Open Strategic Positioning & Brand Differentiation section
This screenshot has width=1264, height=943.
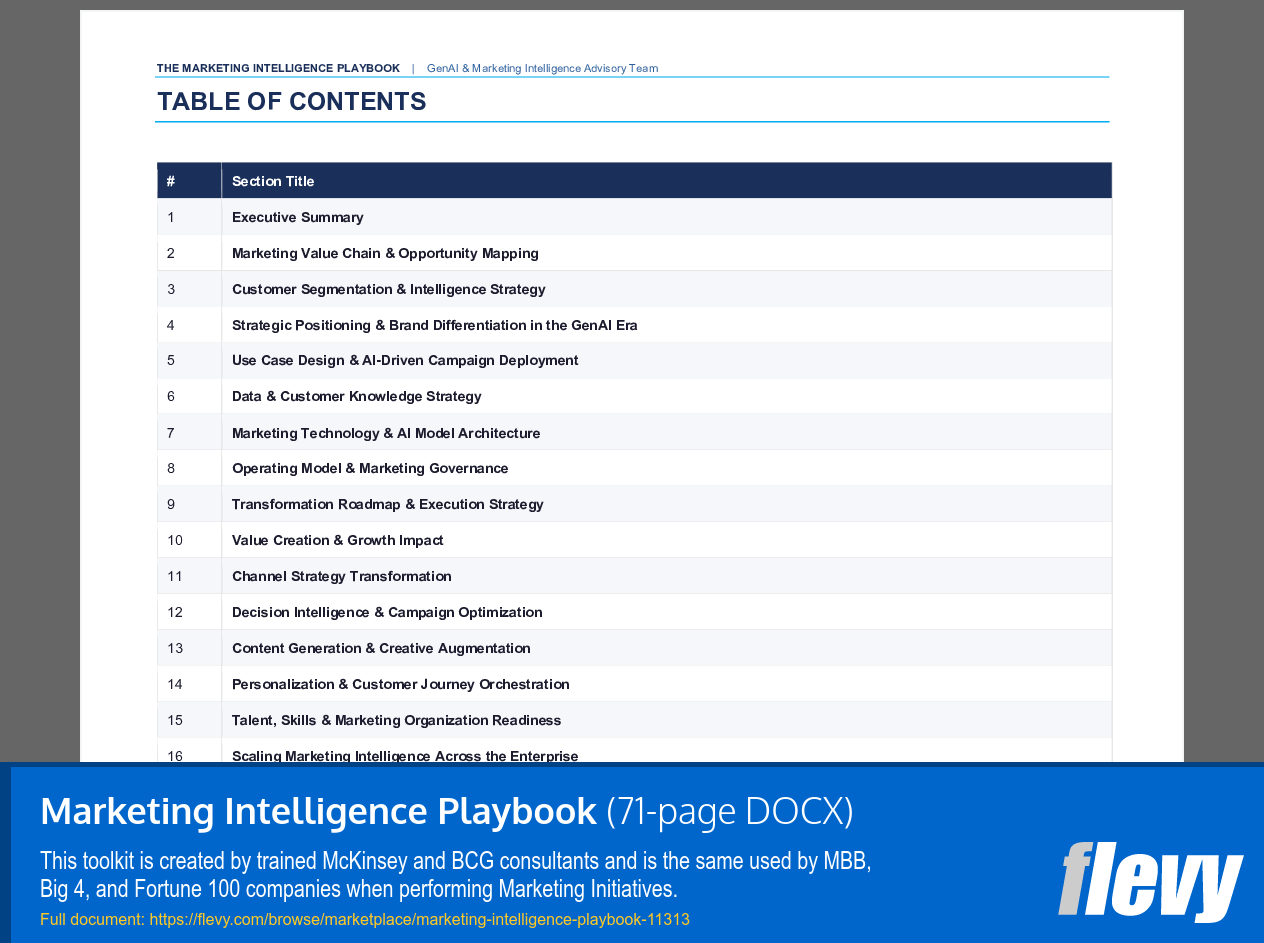(435, 325)
